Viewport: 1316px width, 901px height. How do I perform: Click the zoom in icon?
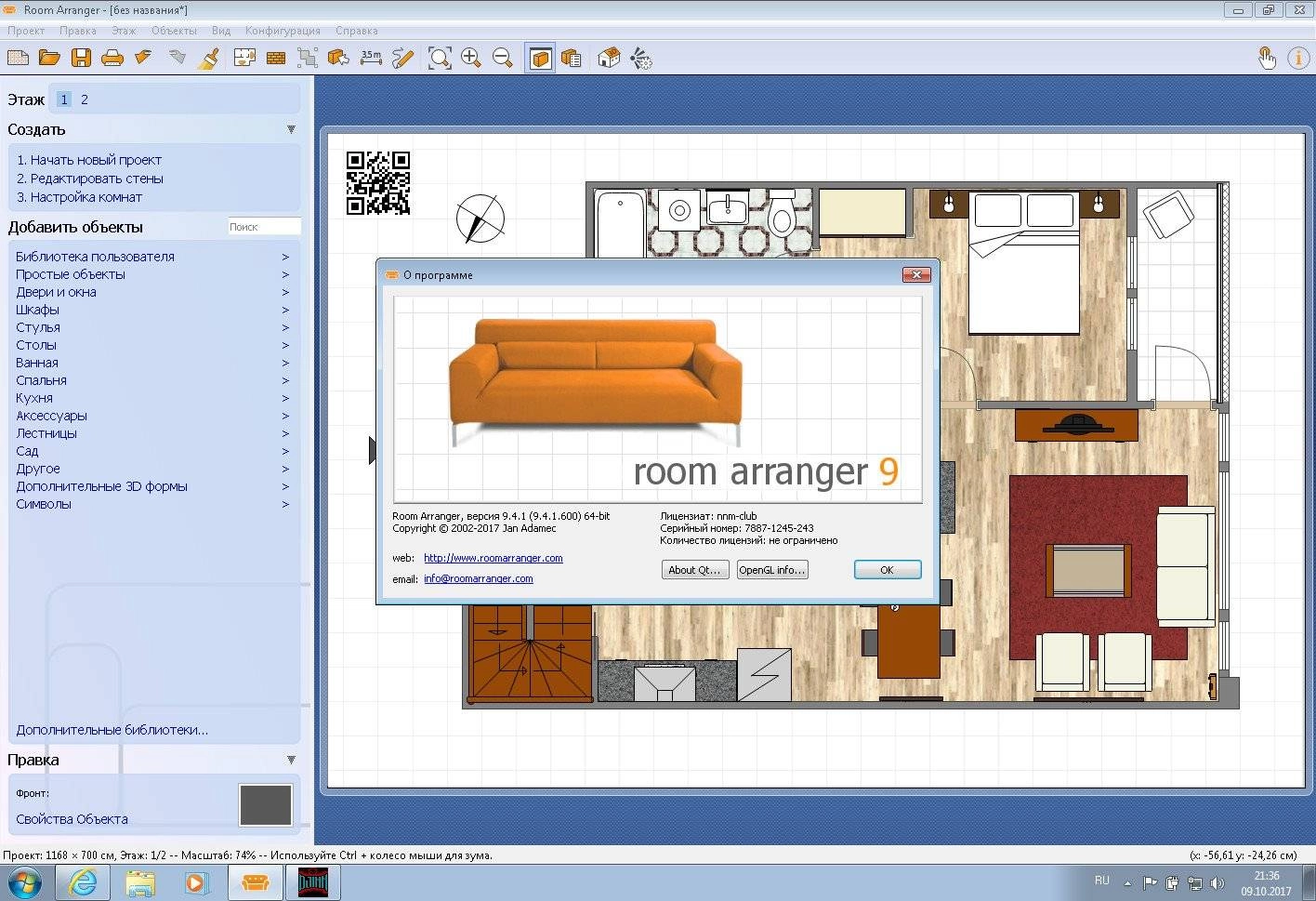click(x=471, y=58)
